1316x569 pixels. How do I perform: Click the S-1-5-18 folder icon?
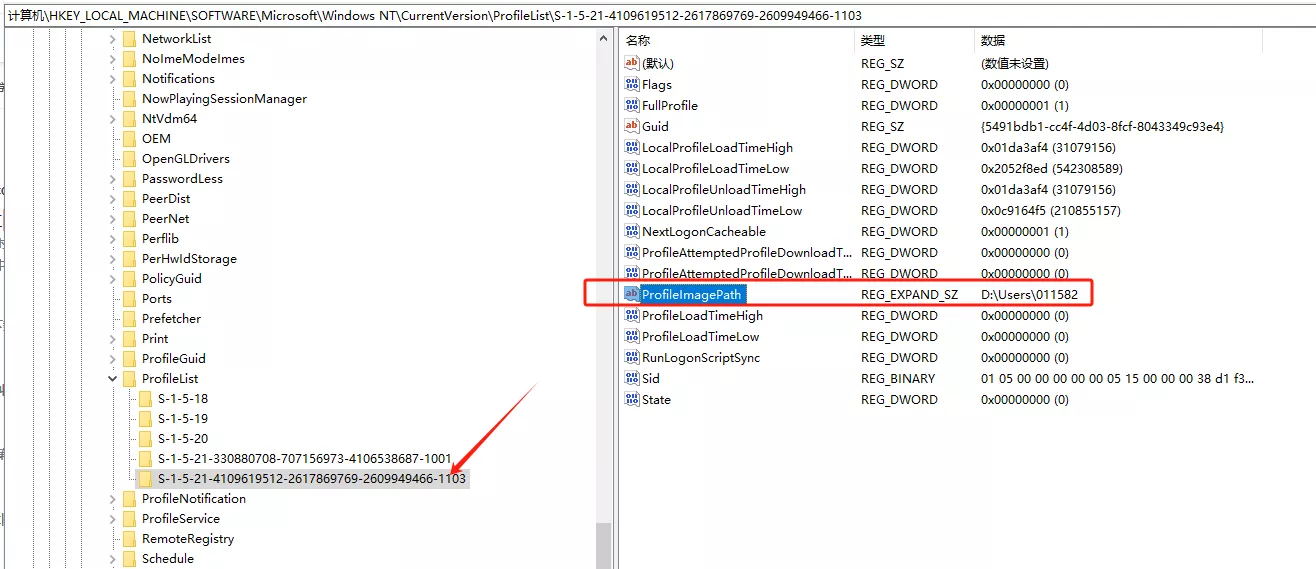pyautogui.click(x=145, y=398)
